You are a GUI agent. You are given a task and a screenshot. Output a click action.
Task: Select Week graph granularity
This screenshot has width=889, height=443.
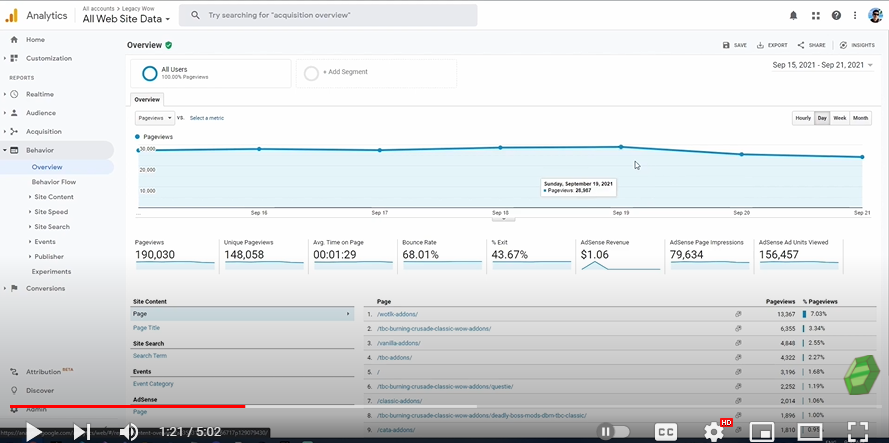tap(840, 118)
